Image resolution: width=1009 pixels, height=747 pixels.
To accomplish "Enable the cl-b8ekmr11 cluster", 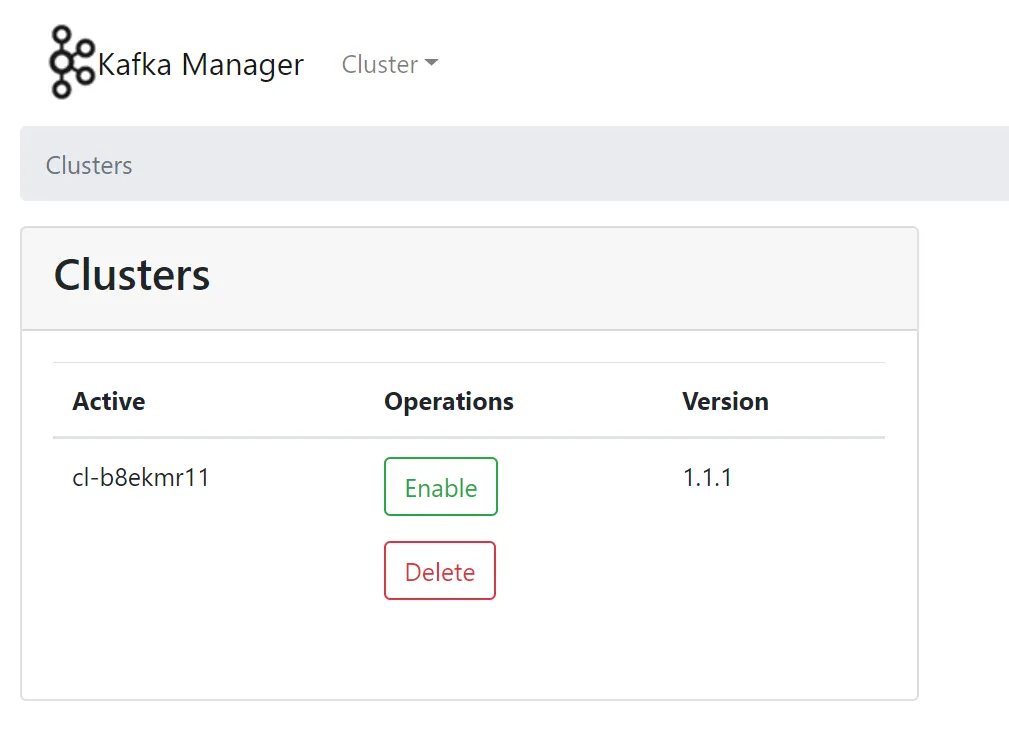I will tap(440, 487).
